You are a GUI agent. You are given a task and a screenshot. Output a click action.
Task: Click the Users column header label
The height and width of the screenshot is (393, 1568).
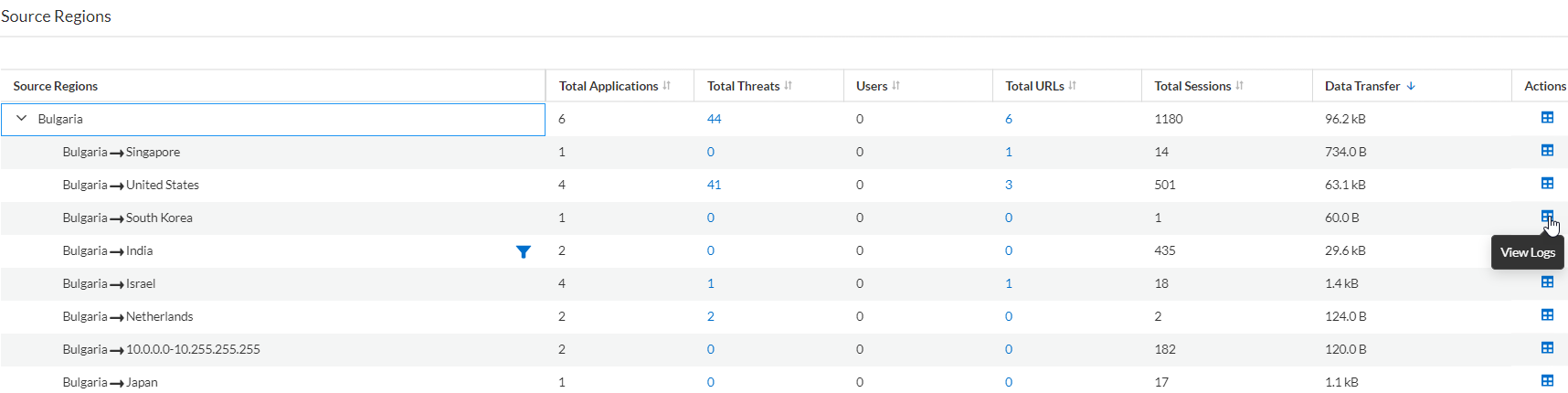(x=872, y=86)
